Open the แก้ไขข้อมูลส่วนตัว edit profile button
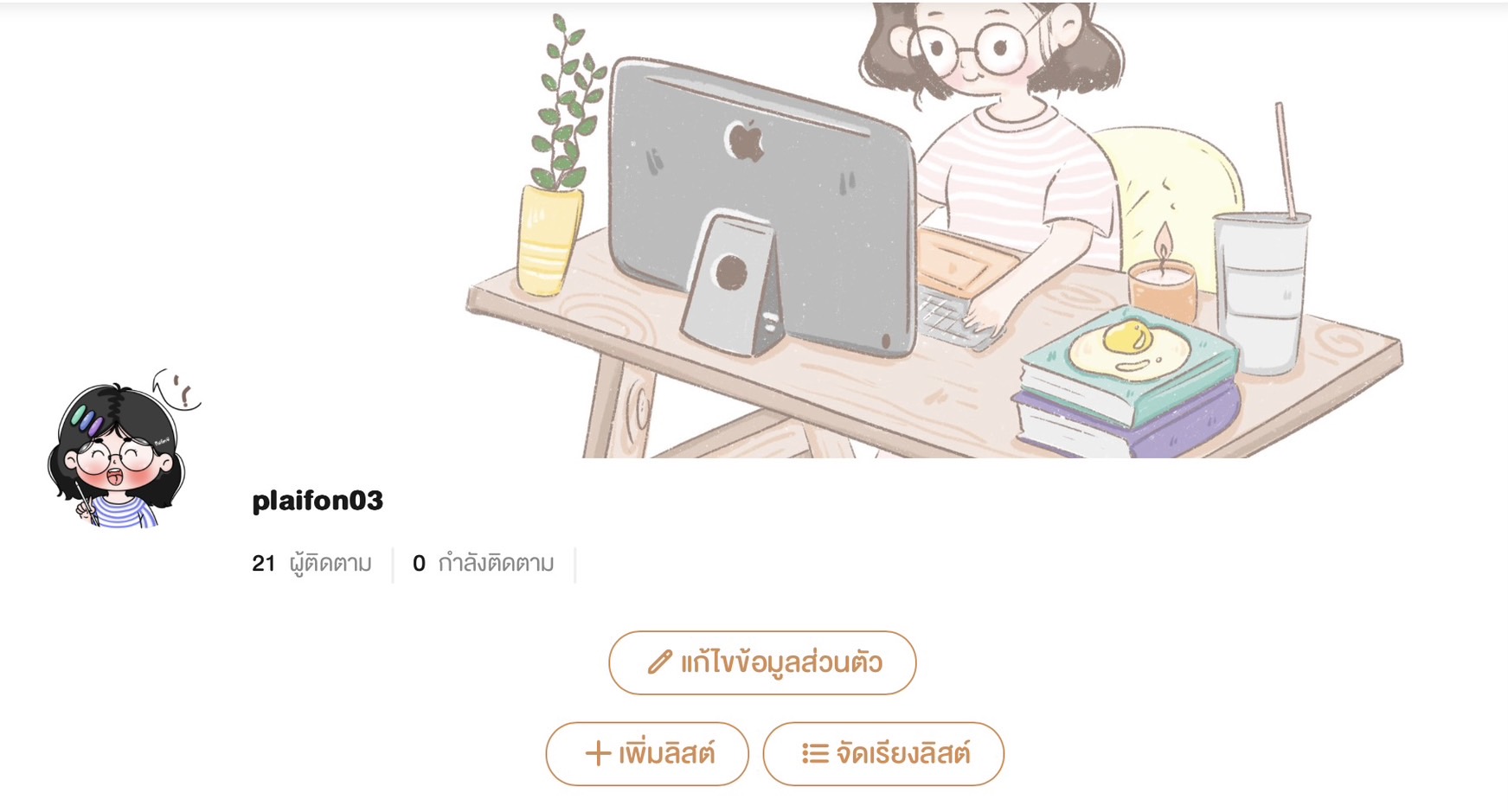The width and height of the screenshot is (1508, 812). pos(762,662)
